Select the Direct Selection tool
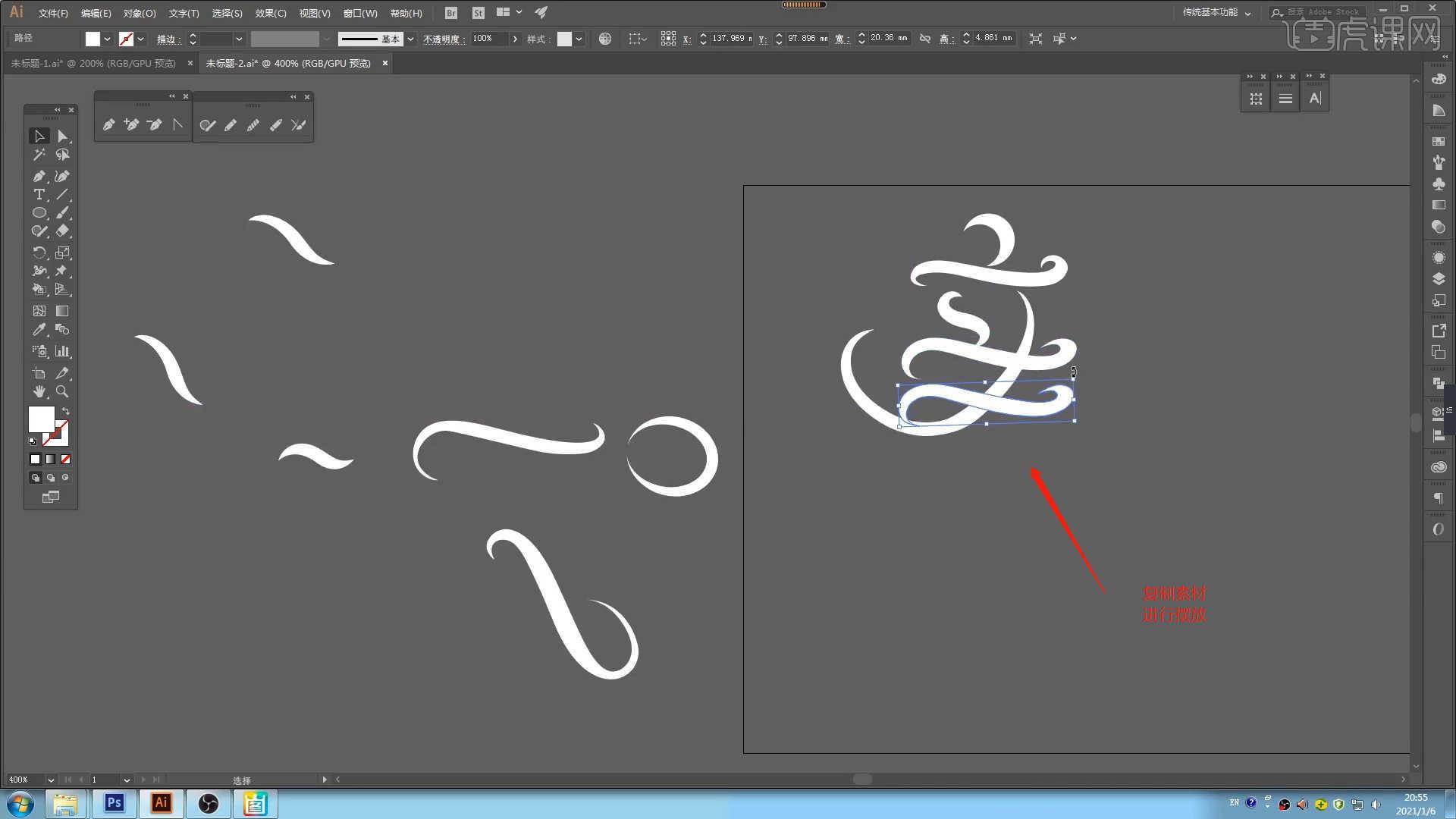This screenshot has width=1456, height=819. point(62,136)
